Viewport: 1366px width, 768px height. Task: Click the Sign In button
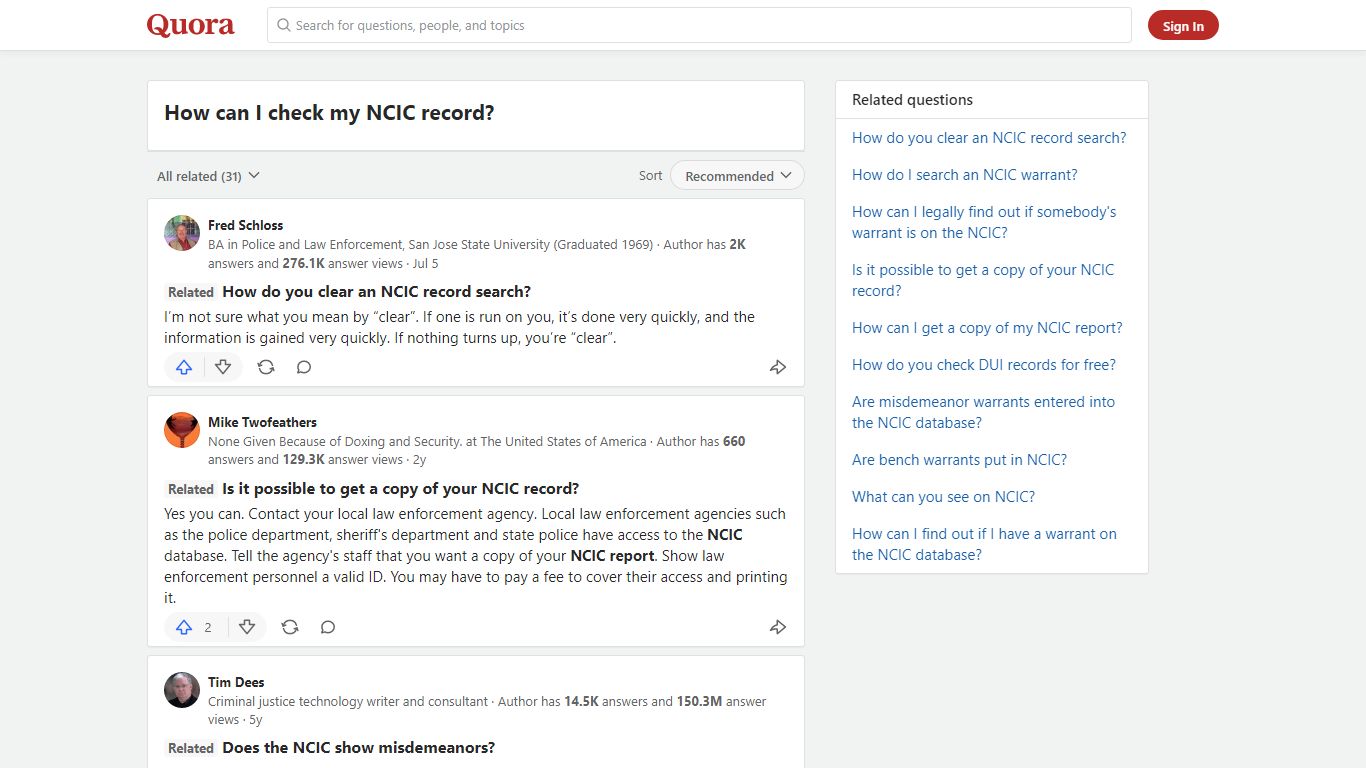(x=1183, y=26)
